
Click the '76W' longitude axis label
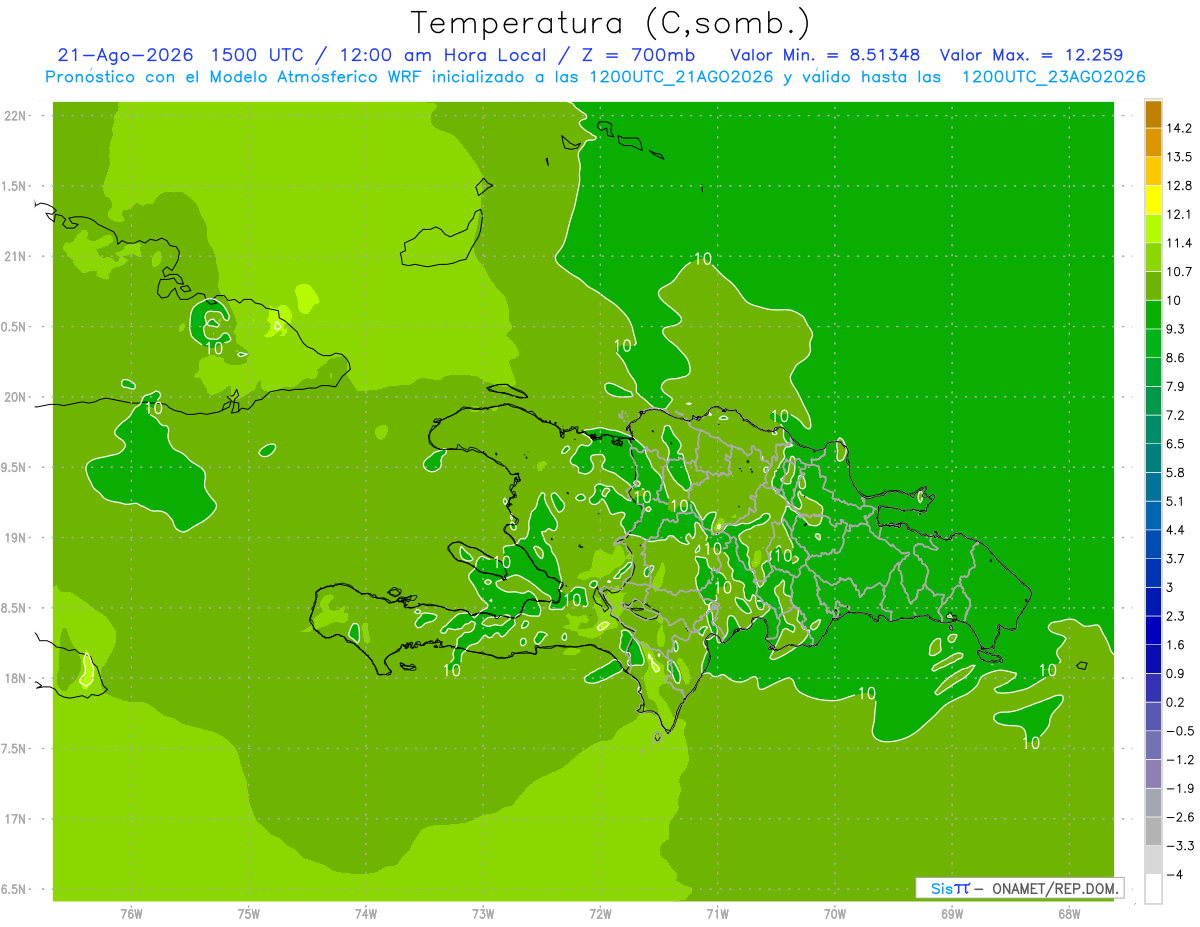130,914
